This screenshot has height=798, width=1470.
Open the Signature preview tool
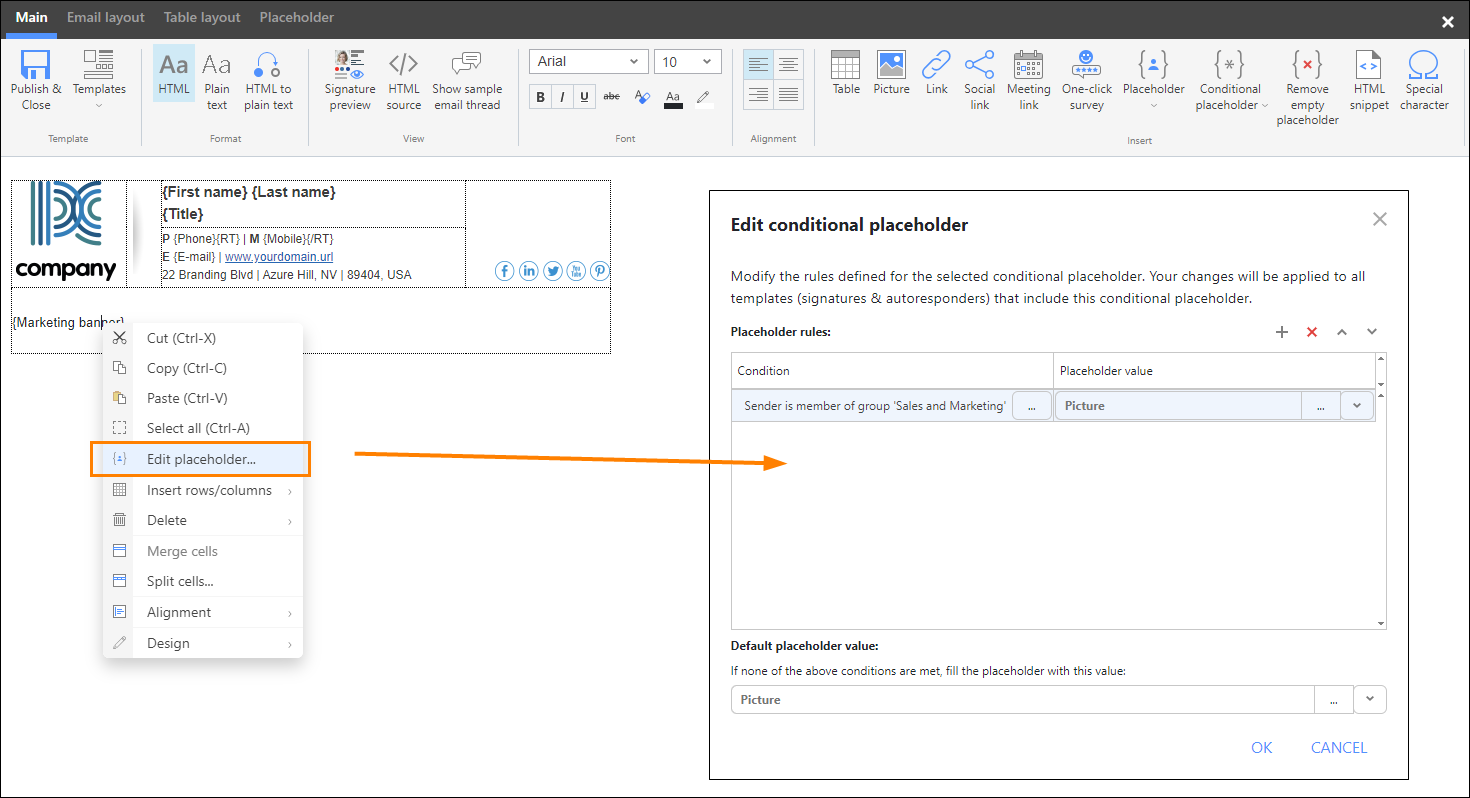tap(349, 80)
